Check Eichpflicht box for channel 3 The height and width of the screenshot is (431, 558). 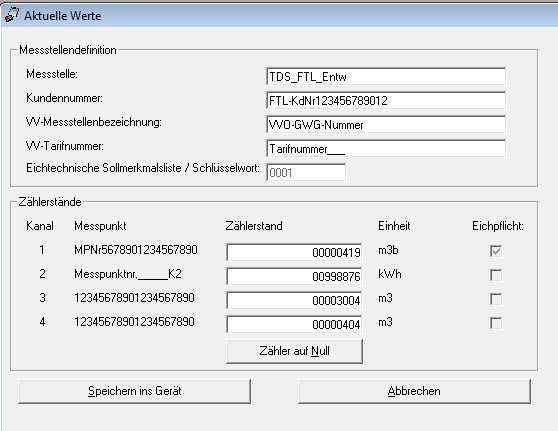pos(496,299)
